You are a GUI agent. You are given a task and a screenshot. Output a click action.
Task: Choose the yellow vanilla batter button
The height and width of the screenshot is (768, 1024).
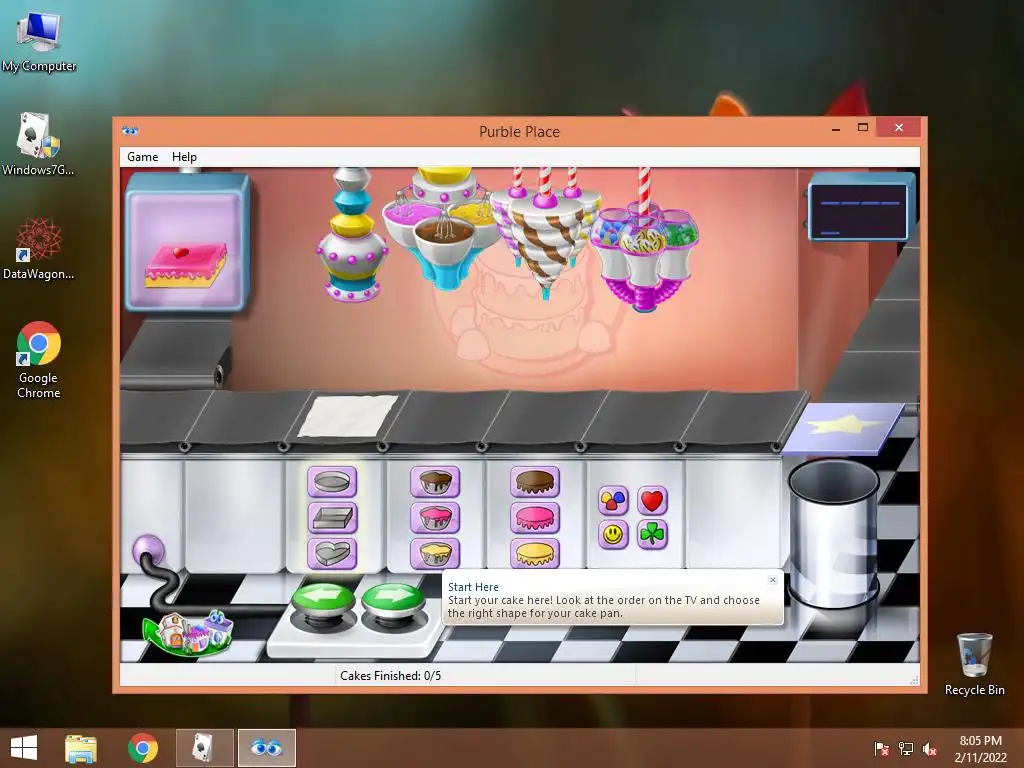tap(435, 553)
